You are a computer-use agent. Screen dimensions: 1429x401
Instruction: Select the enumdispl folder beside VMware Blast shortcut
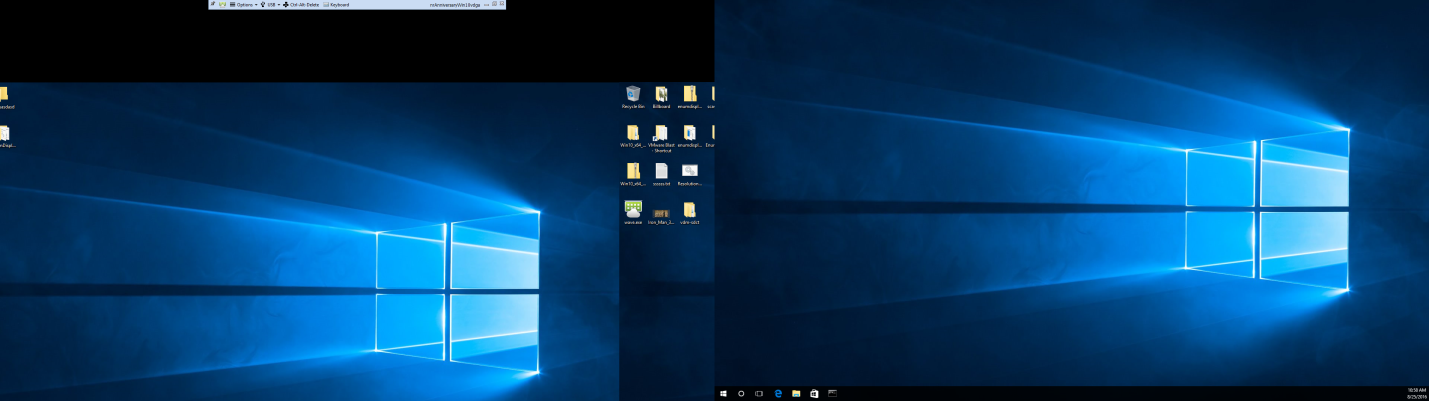[x=689, y=136]
